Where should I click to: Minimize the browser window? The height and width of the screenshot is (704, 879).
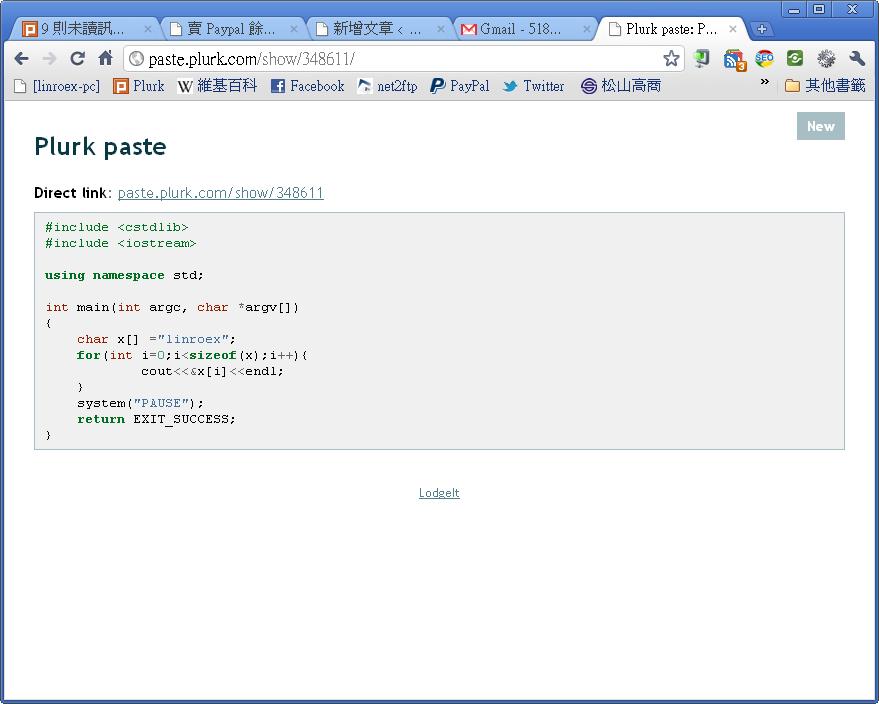tap(794, 9)
